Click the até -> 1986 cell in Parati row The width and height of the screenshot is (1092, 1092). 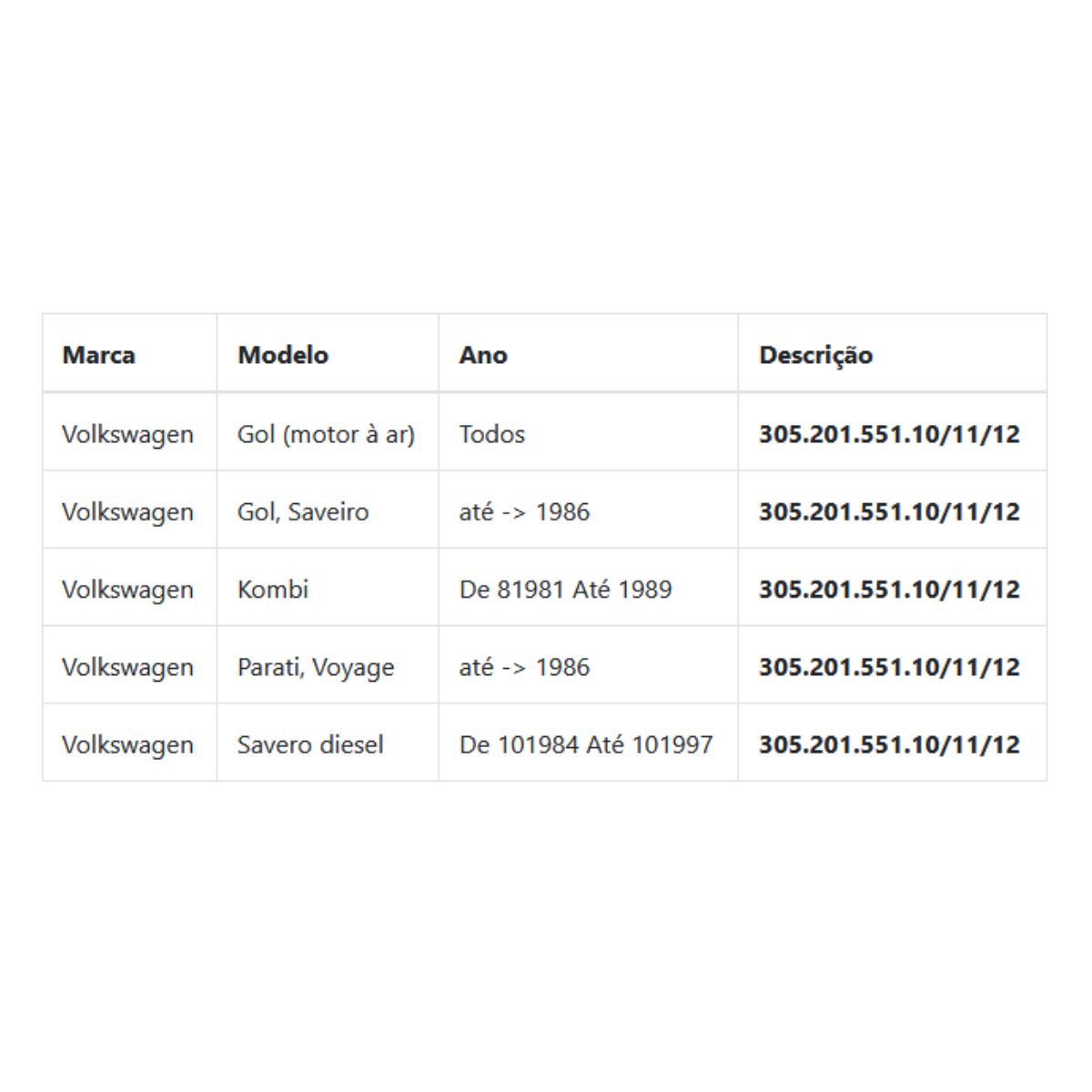(x=588, y=666)
